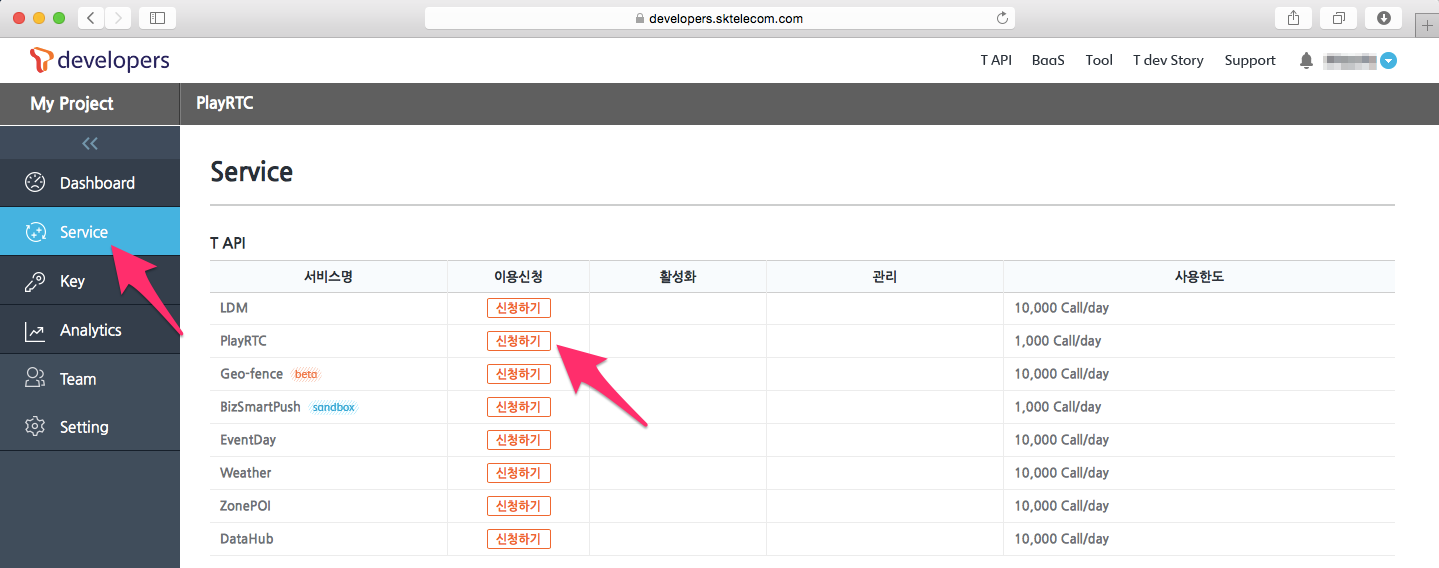Click 신청하기 button for Weather
This screenshot has height=568, width=1439.
click(518, 473)
